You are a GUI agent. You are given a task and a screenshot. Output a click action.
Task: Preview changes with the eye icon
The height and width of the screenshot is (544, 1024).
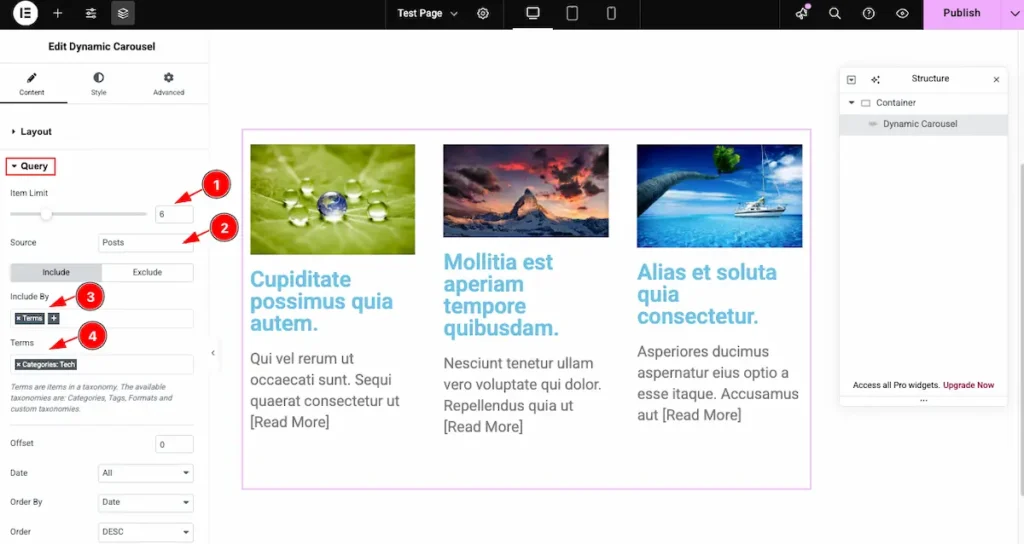902,14
